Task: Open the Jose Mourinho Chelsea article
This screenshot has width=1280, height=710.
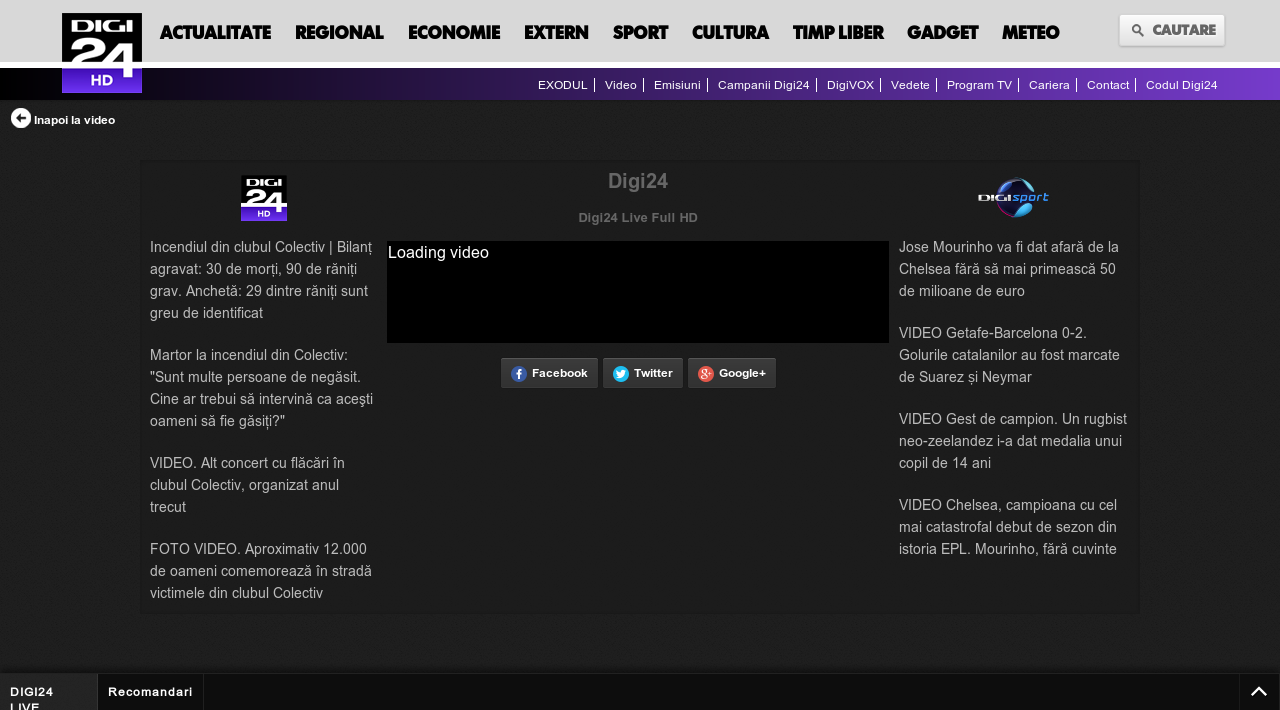Action: [1009, 269]
